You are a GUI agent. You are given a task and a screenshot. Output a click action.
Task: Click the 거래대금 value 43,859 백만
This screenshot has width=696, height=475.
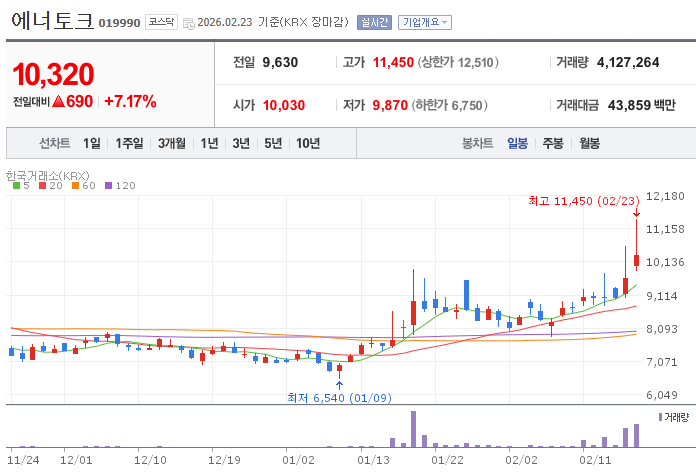tap(642, 106)
